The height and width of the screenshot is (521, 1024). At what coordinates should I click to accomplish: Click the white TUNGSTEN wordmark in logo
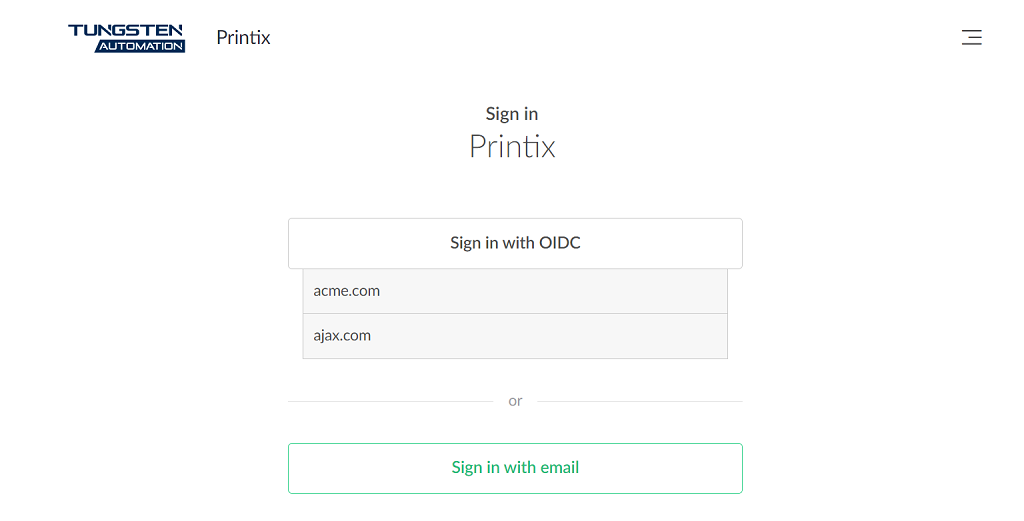tap(126, 31)
